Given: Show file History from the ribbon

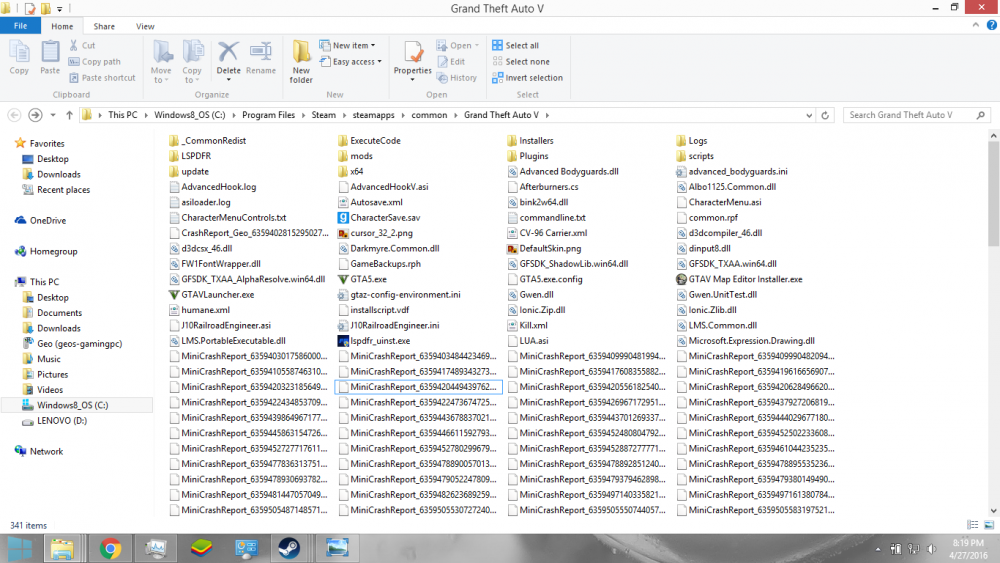Looking at the screenshot, I should (457, 78).
